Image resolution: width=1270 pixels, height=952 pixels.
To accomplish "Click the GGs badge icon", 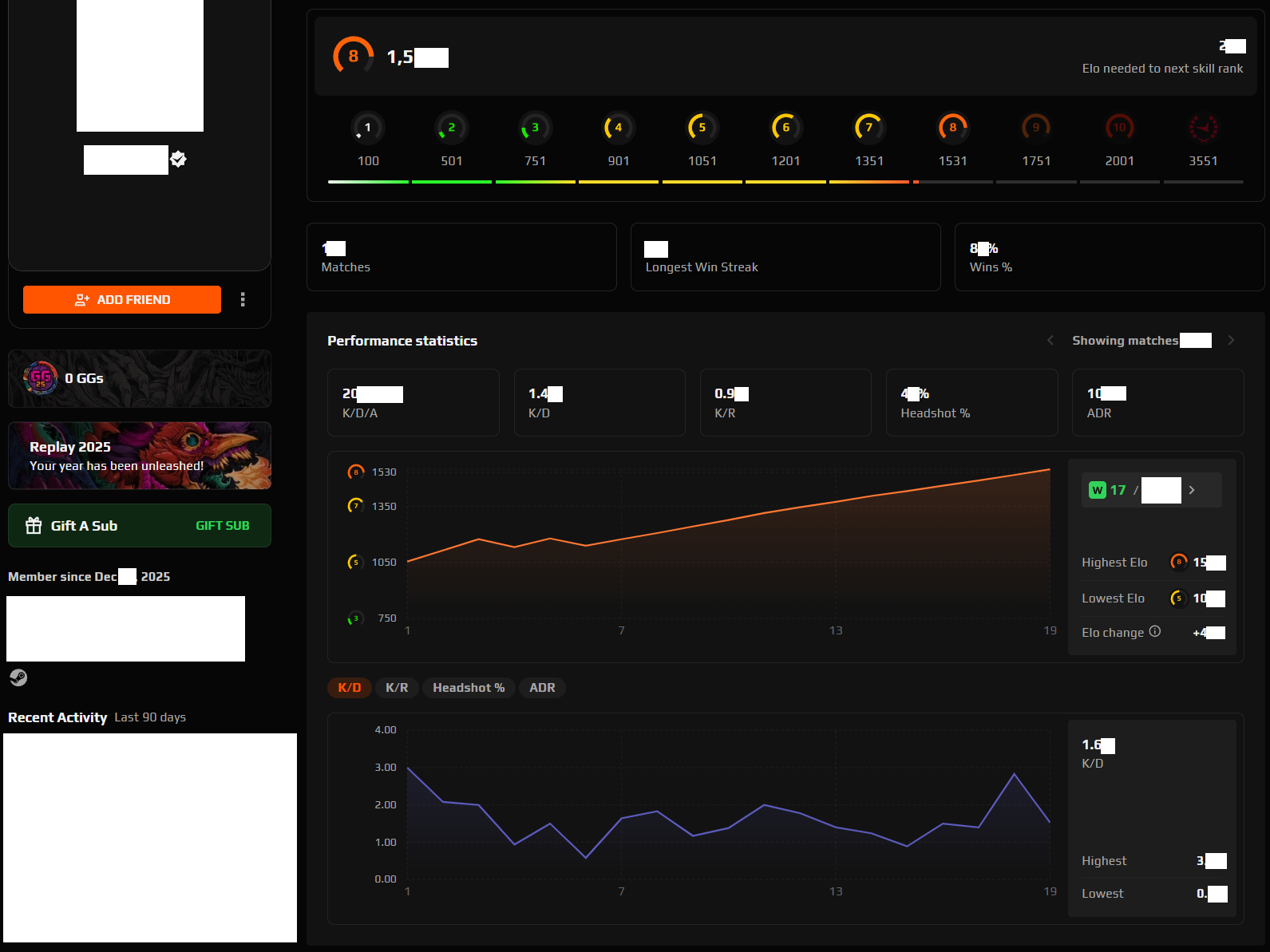I will [41, 378].
